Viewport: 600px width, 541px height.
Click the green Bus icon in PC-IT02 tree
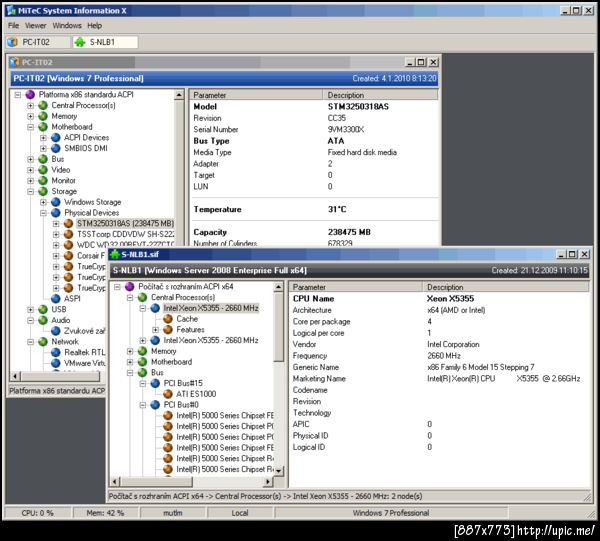tap(43, 159)
